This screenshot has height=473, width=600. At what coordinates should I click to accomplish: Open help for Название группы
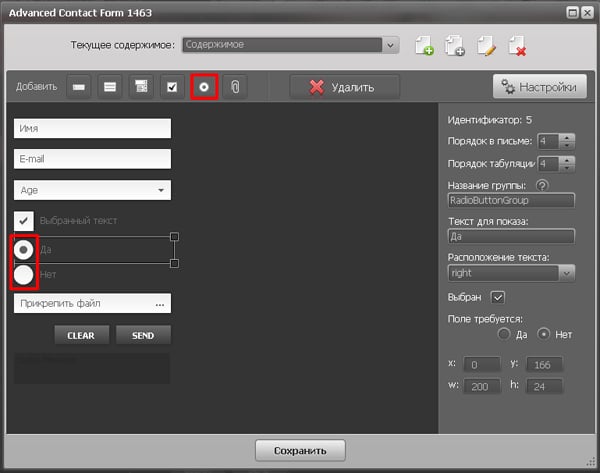543,184
